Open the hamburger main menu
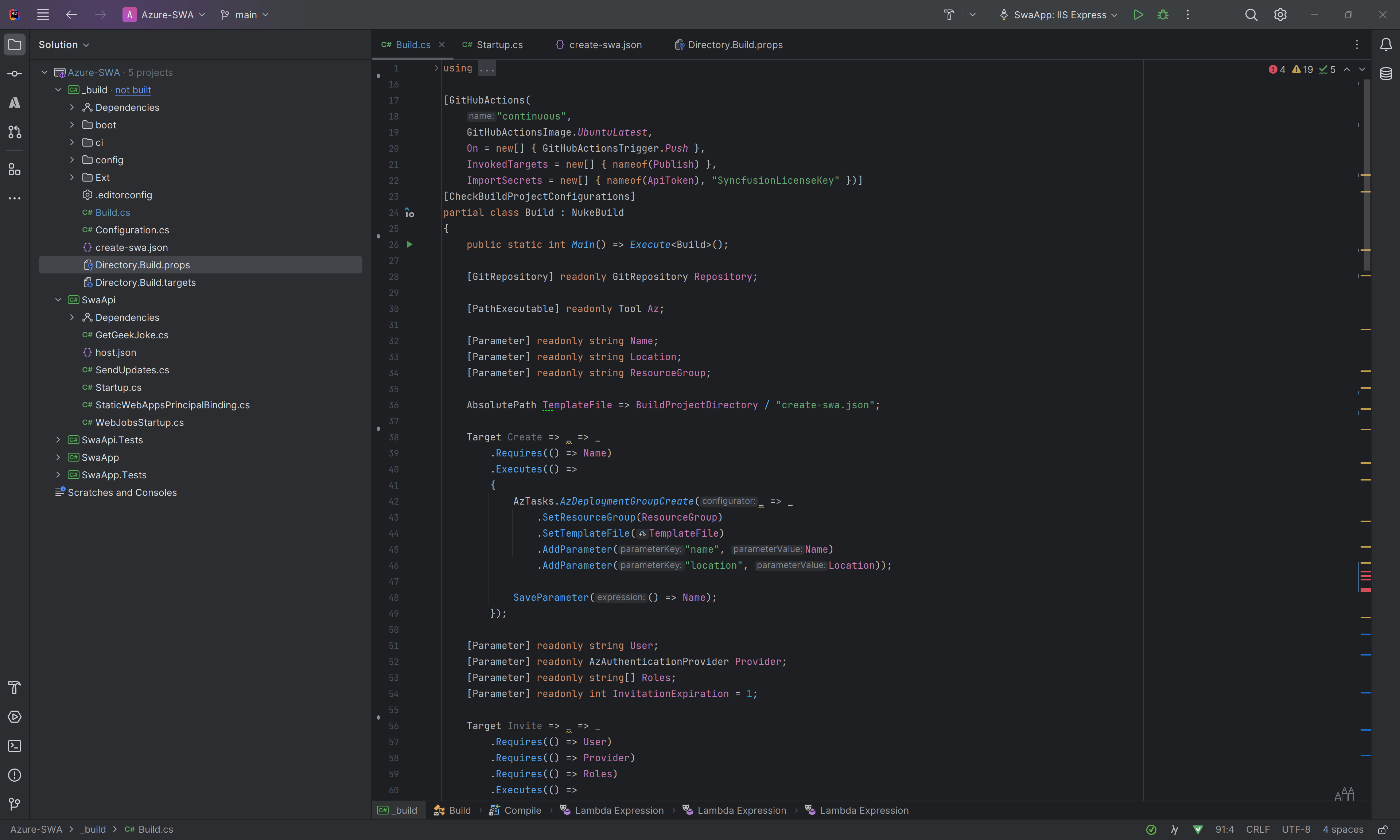 [x=42, y=15]
